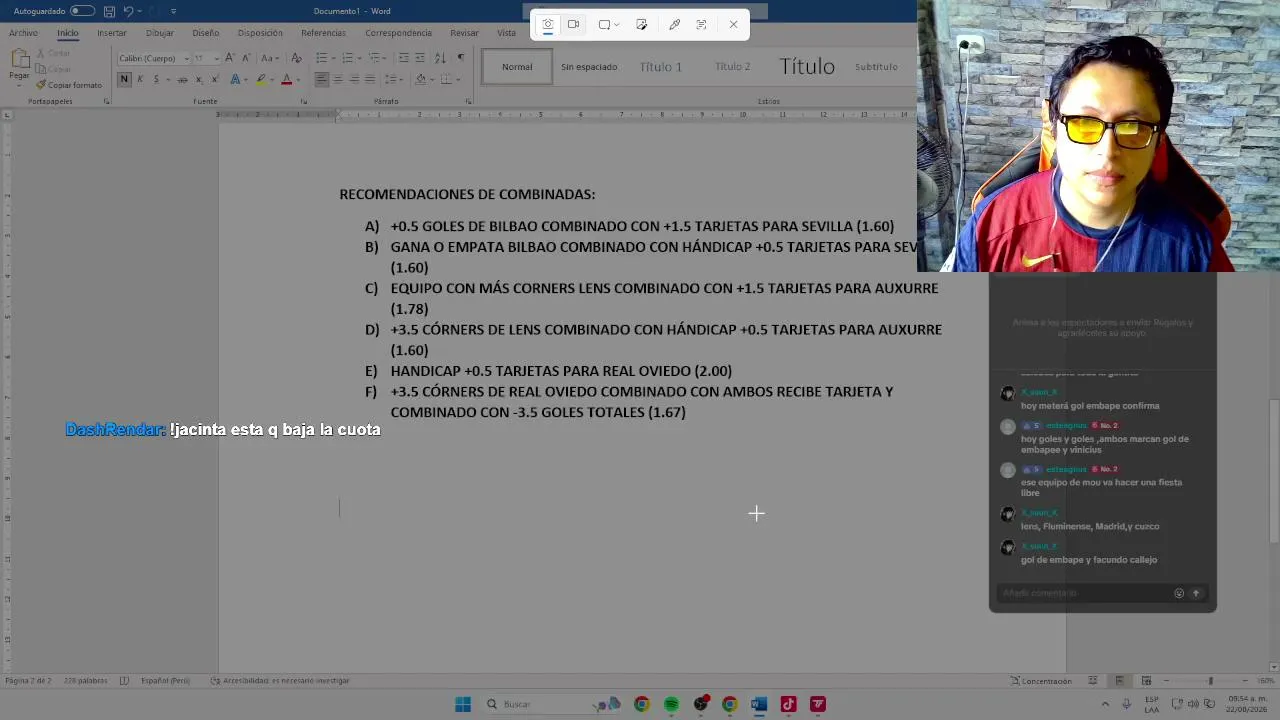The width and height of the screenshot is (1280, 720).
Task: Toggle Italic (K) formatting
Action: [140, 79]
